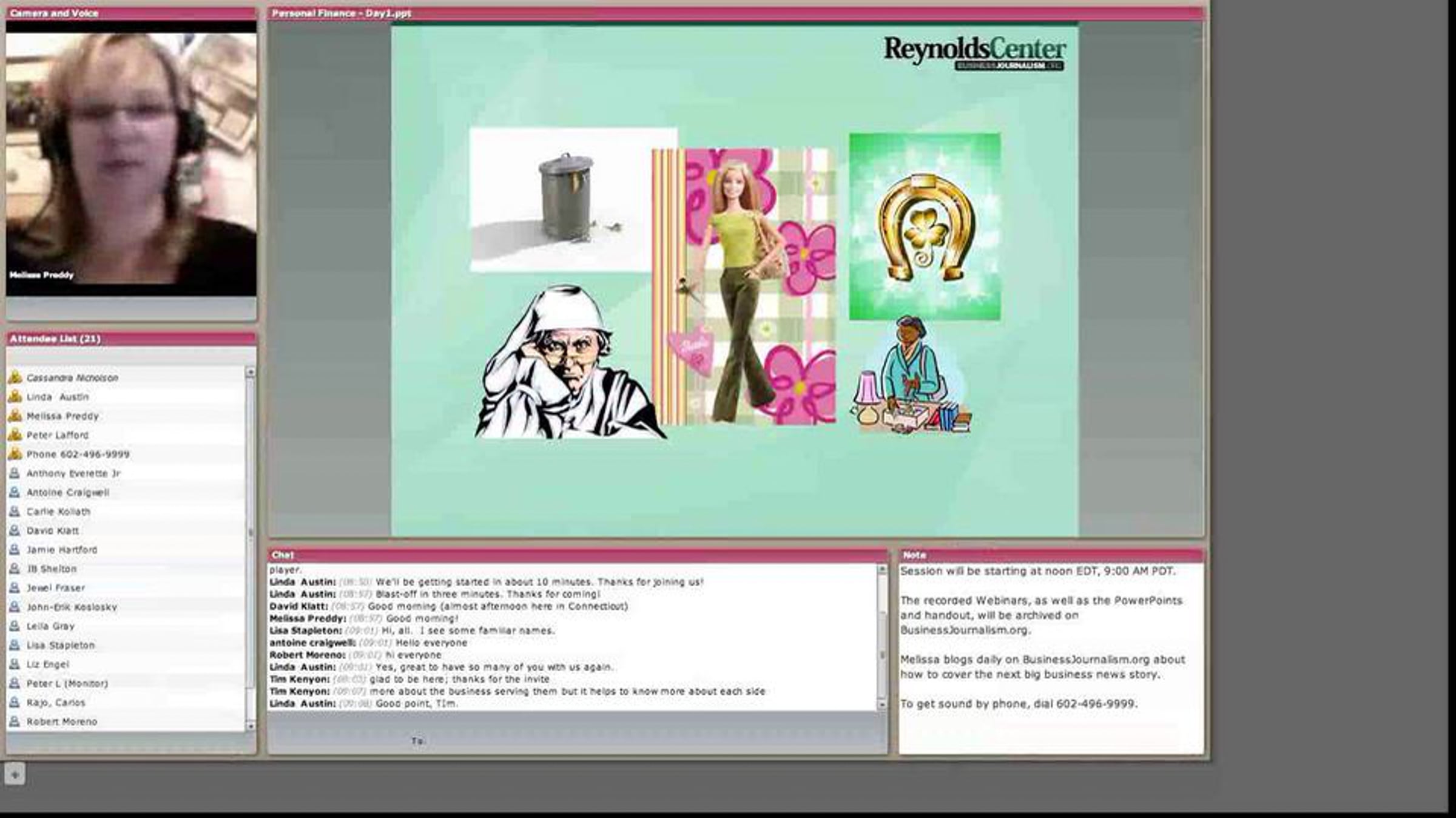Select Peter L (Monitor) in attendee list
Screen dimensions: 1456x818
pos(67,683)
